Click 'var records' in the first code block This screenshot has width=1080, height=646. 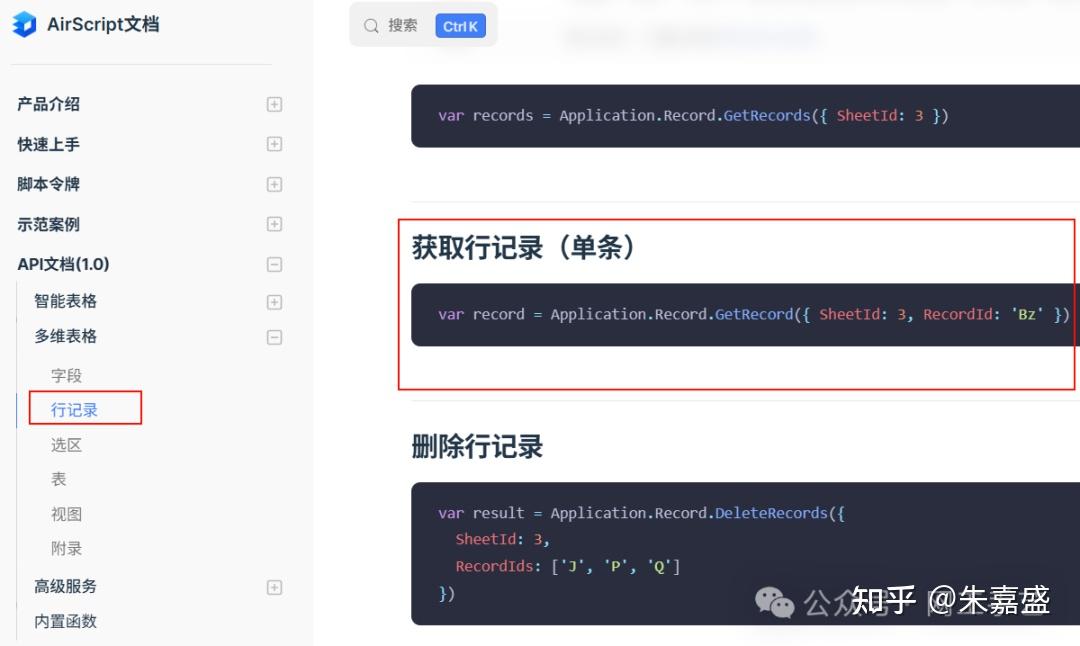tap(486, 116)
